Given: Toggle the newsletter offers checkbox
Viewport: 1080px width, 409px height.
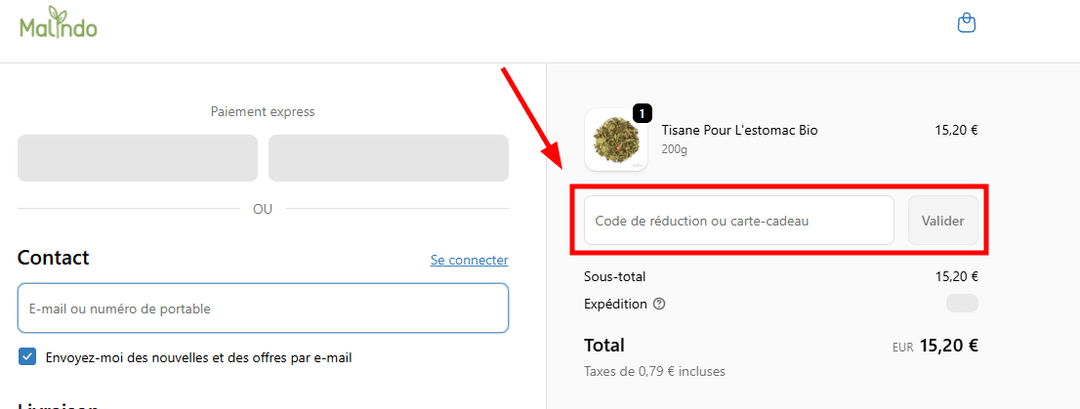Looking at the screenshot, I should (x=28, y=357).
